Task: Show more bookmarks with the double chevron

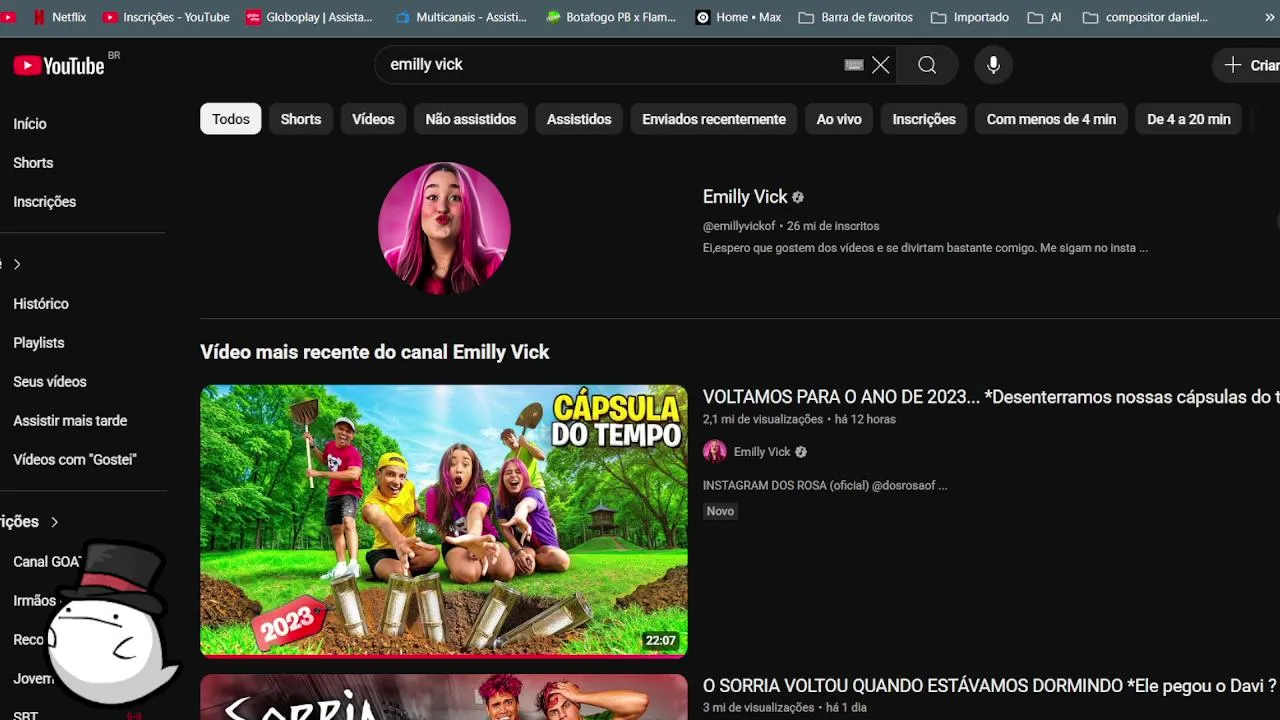Action: (1270, 17)
